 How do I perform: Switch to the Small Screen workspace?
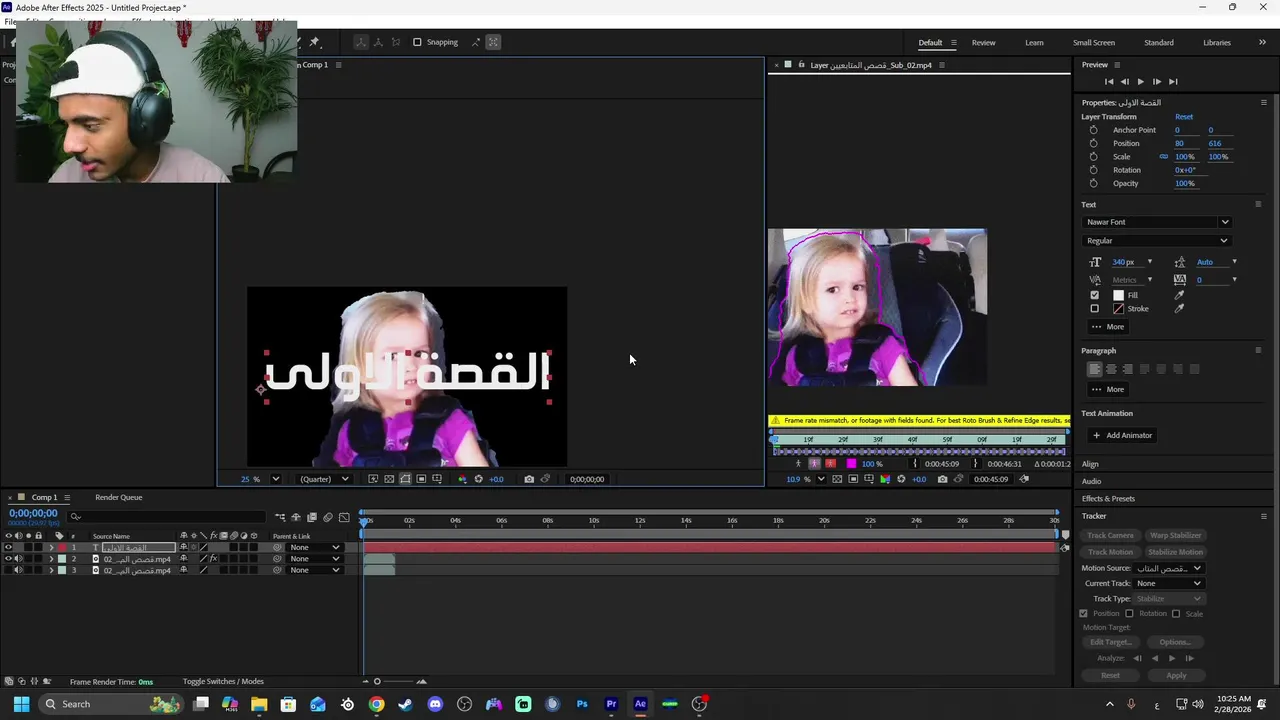(1094, 42)
